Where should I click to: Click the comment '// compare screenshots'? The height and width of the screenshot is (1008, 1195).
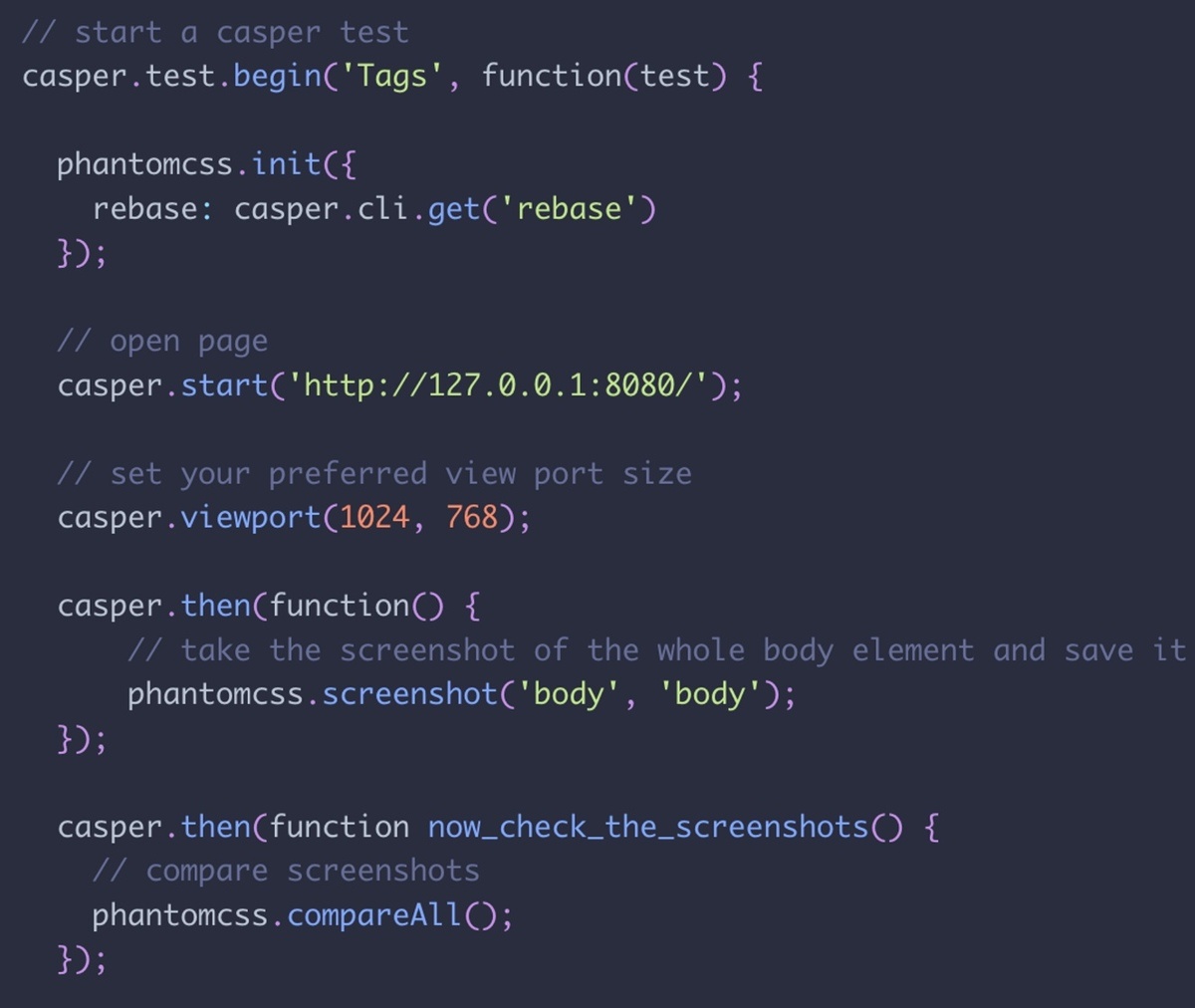click(x=286, y=872)
